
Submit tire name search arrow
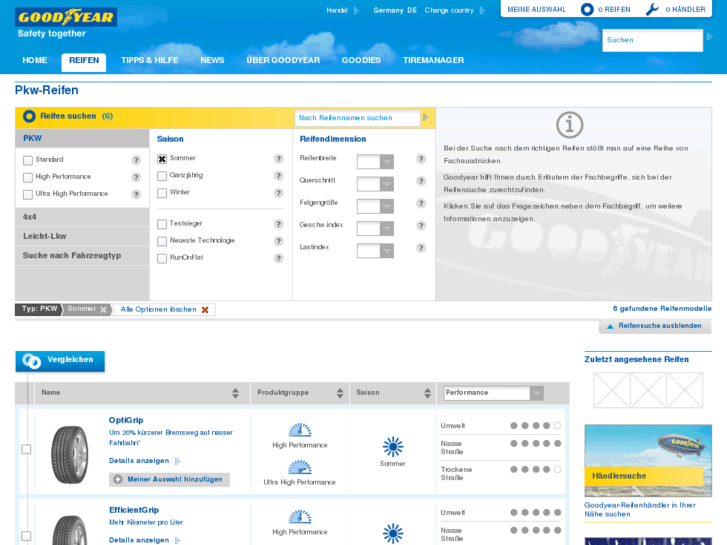tap(425, 117)
